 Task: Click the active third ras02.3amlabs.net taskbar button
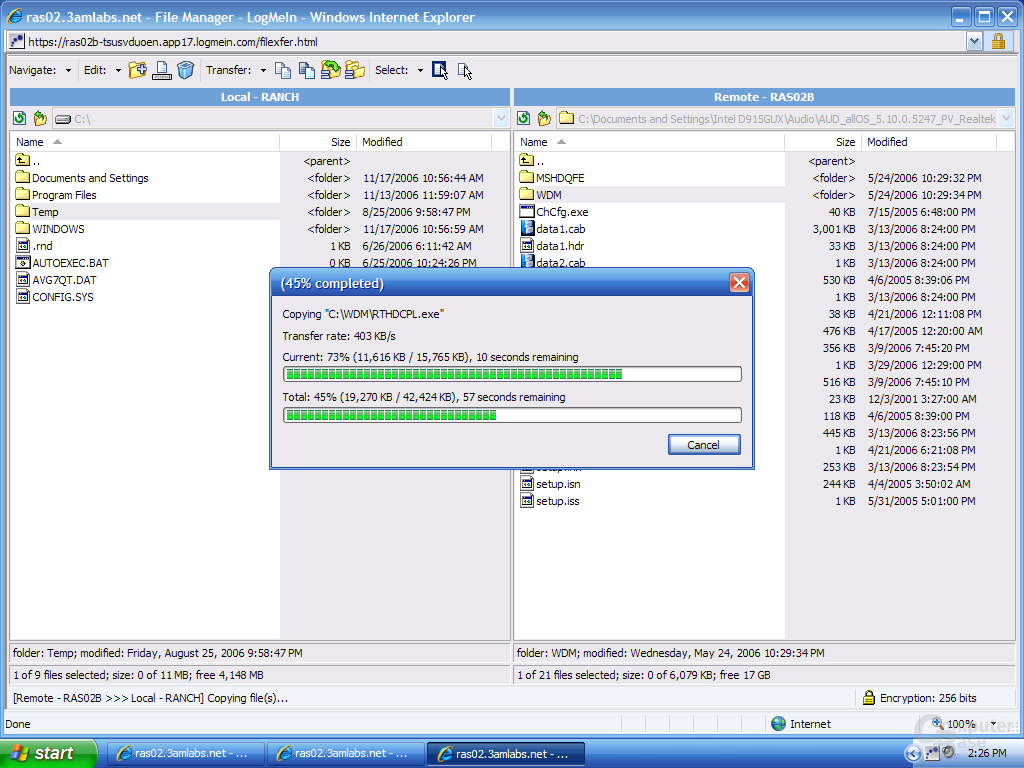505,754
